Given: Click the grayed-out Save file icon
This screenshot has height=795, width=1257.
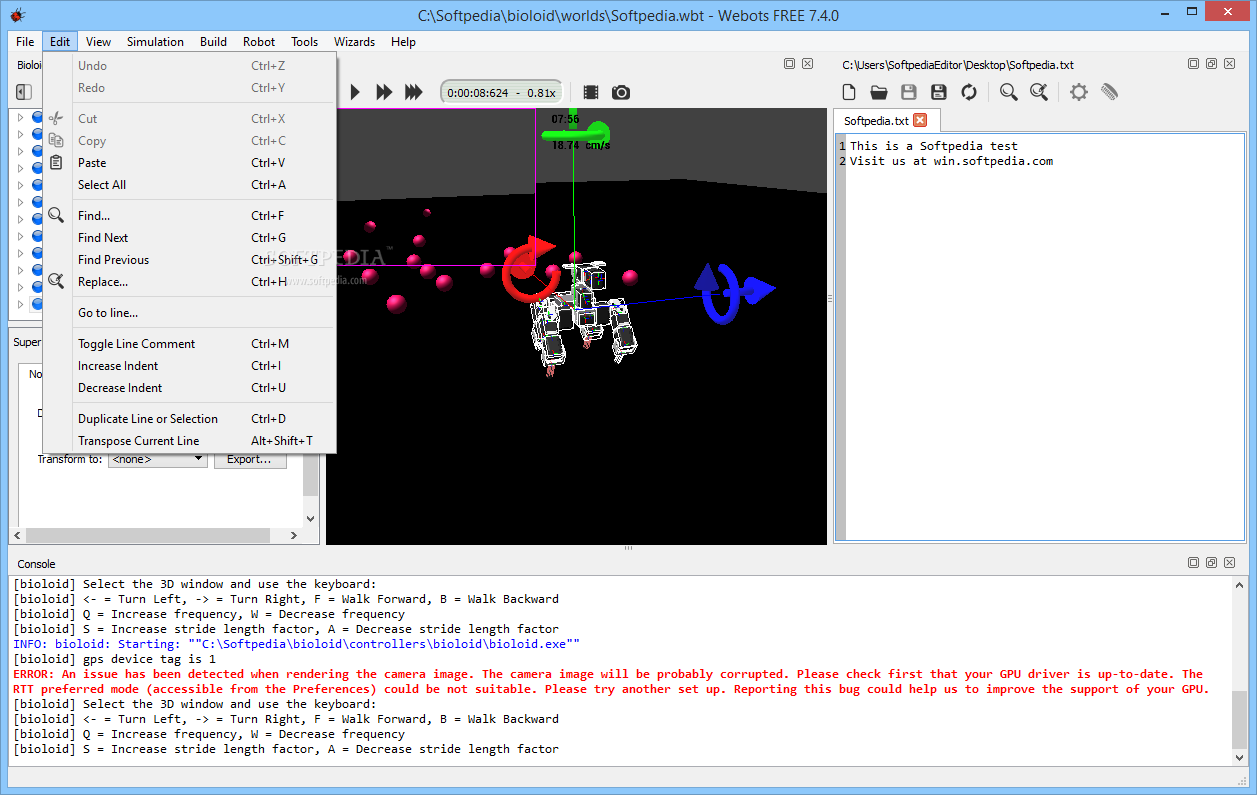Looking at the screenshot, I should [x=909, y=92].
